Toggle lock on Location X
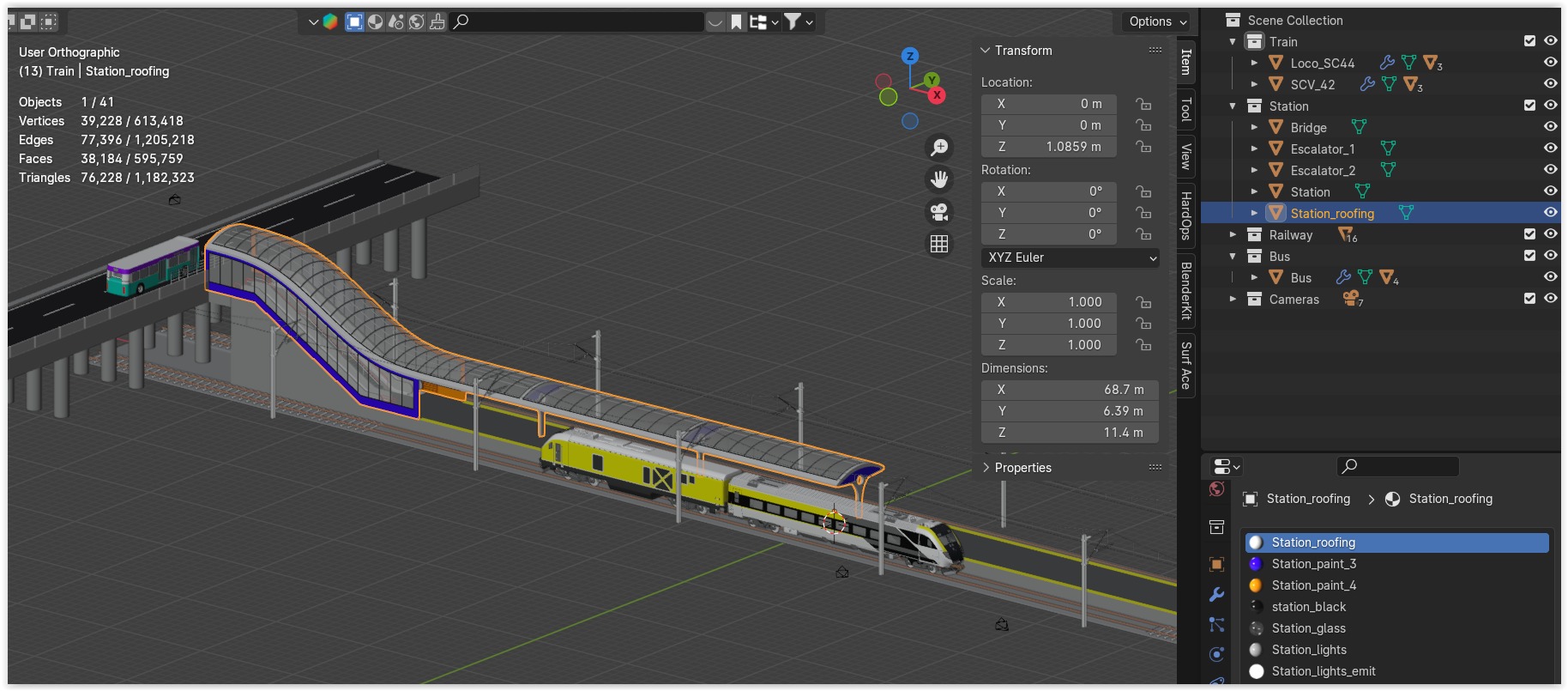Image resolution: width=1568 pixels, height=691 pixels. [1143, 104]
